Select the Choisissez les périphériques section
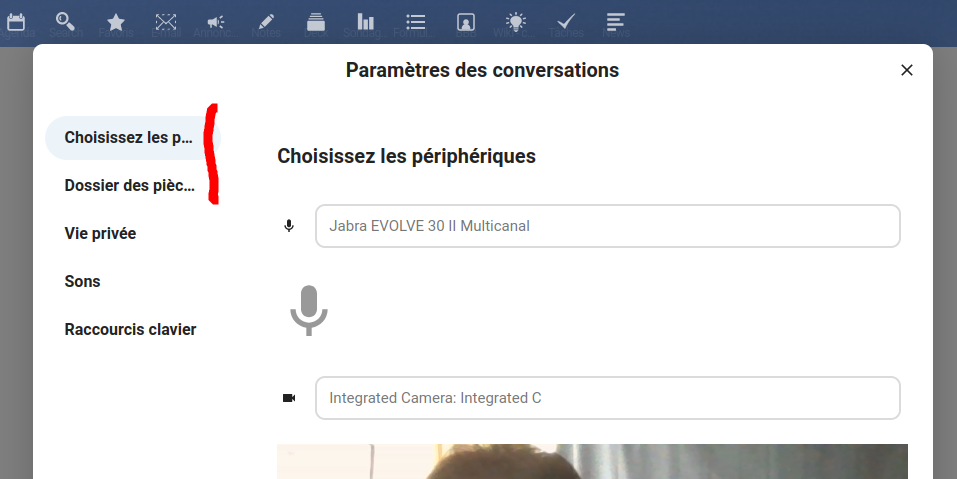This screenshot has height=479, width=957. pyautogui.click(x=132, y=138)
